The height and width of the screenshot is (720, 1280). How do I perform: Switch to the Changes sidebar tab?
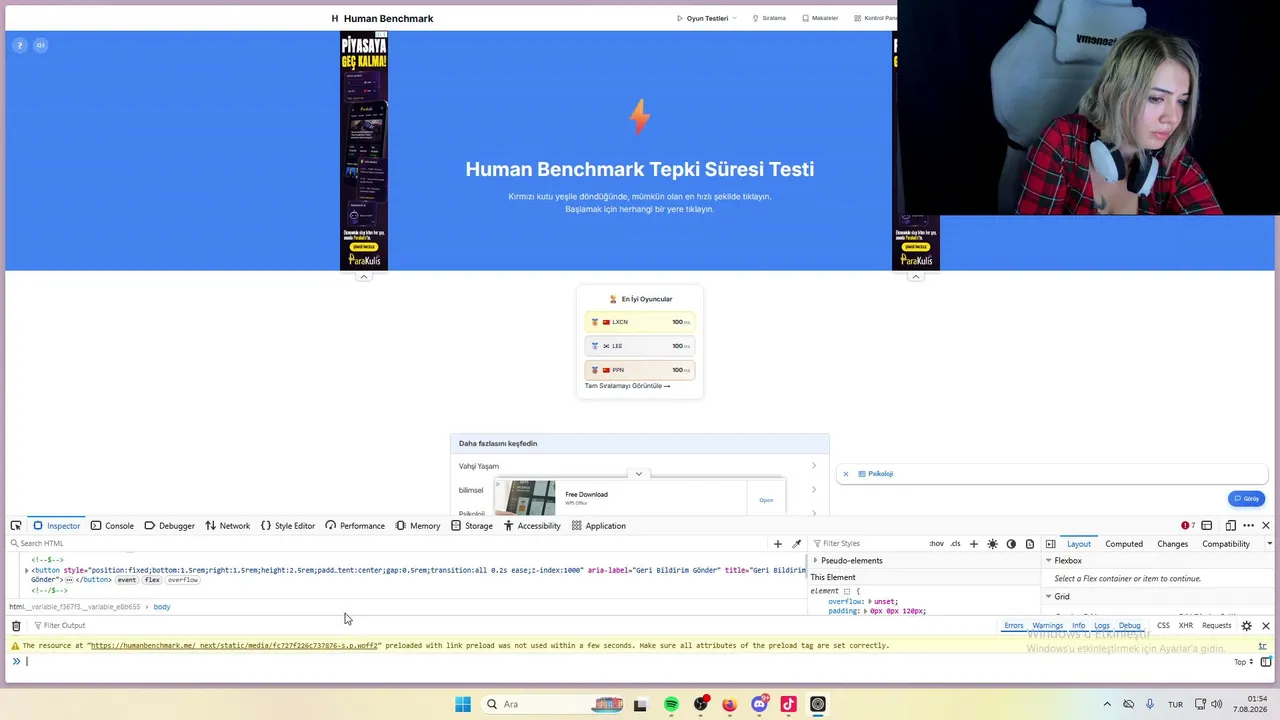pyautogui.click(x=1173, y=544)
